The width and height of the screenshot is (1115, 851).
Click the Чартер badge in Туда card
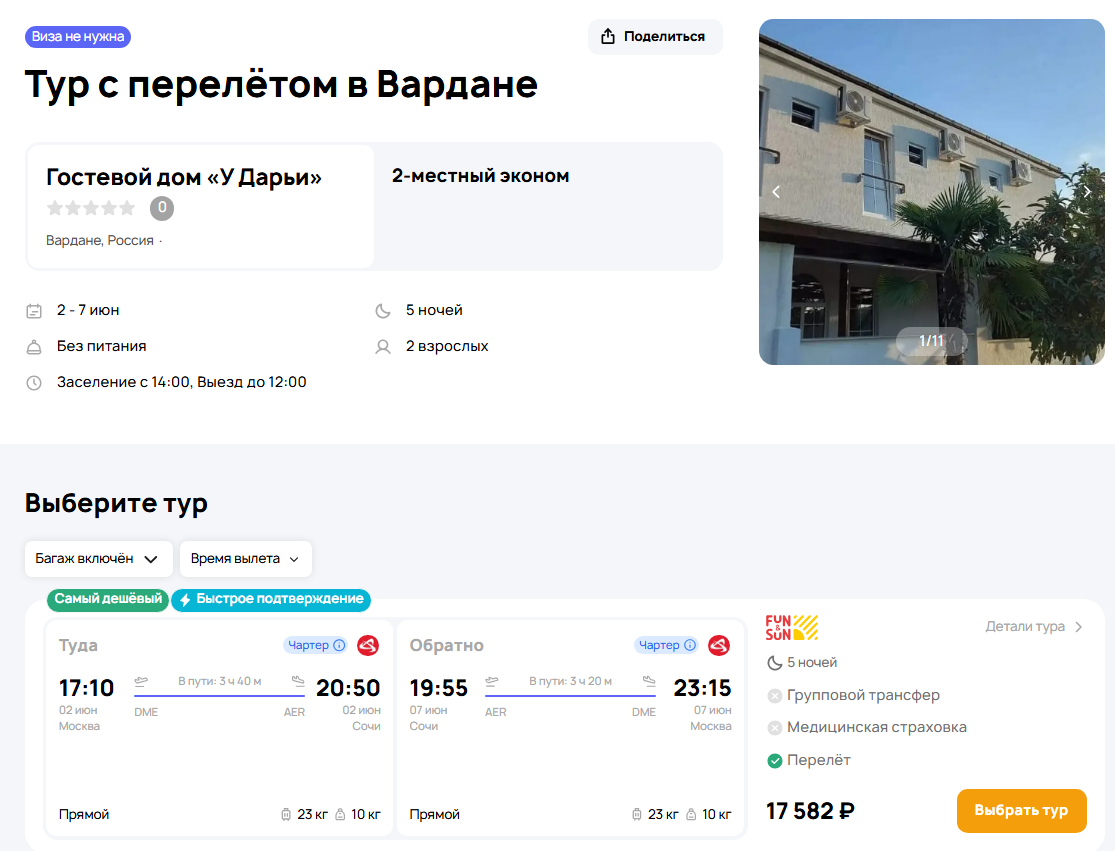(315, 645)
